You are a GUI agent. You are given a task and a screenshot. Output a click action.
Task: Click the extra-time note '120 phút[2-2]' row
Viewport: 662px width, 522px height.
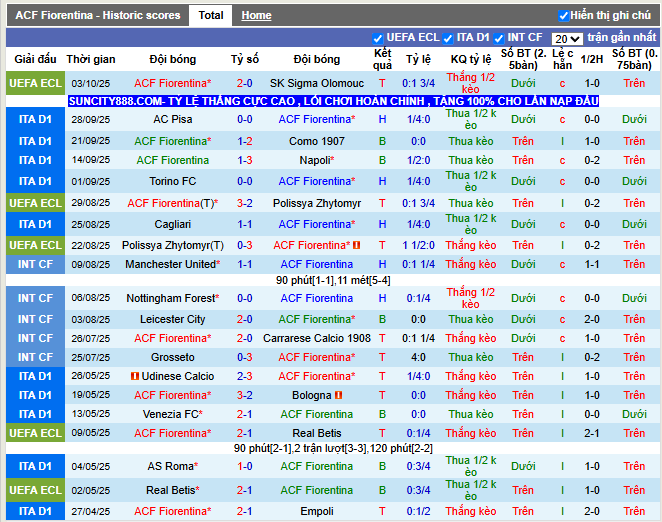pyautogui.click(x=333, y=448)
